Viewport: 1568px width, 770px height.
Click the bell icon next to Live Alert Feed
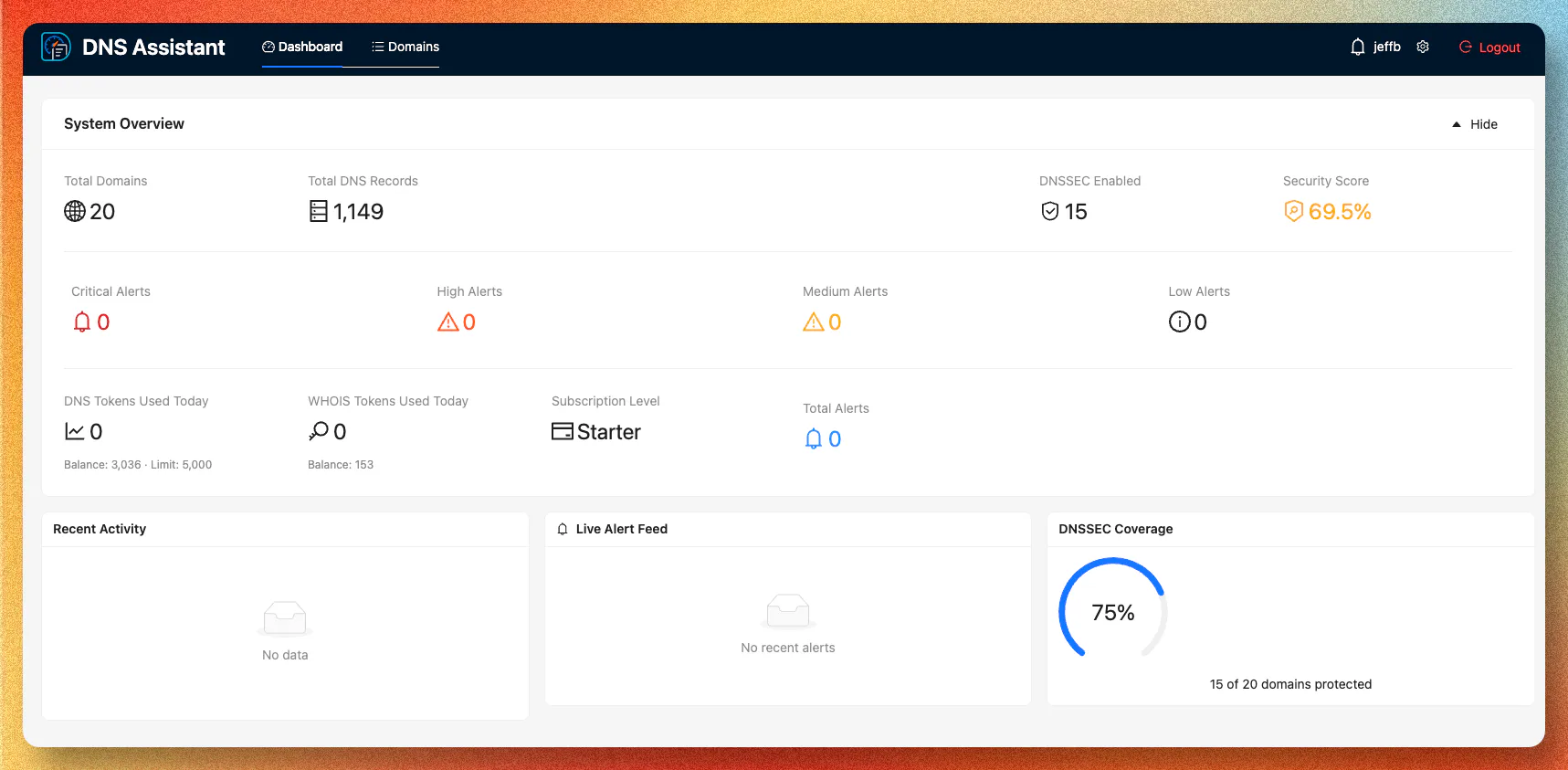(x=563, y=529)
